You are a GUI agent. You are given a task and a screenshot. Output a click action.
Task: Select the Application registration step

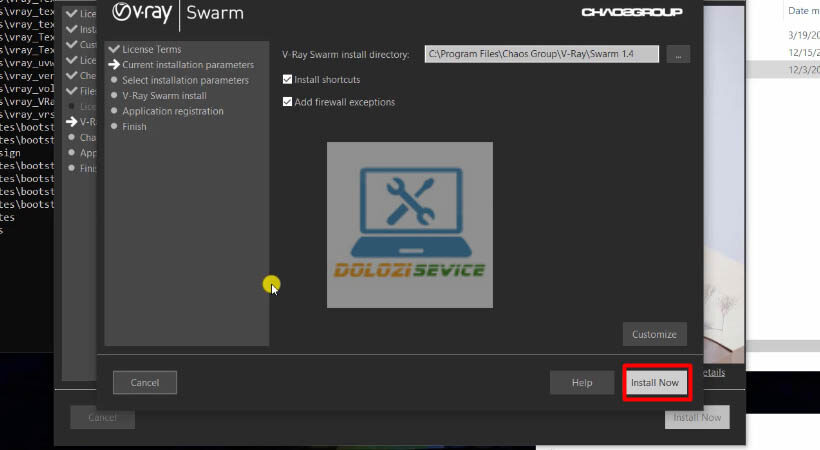point(172,111)
